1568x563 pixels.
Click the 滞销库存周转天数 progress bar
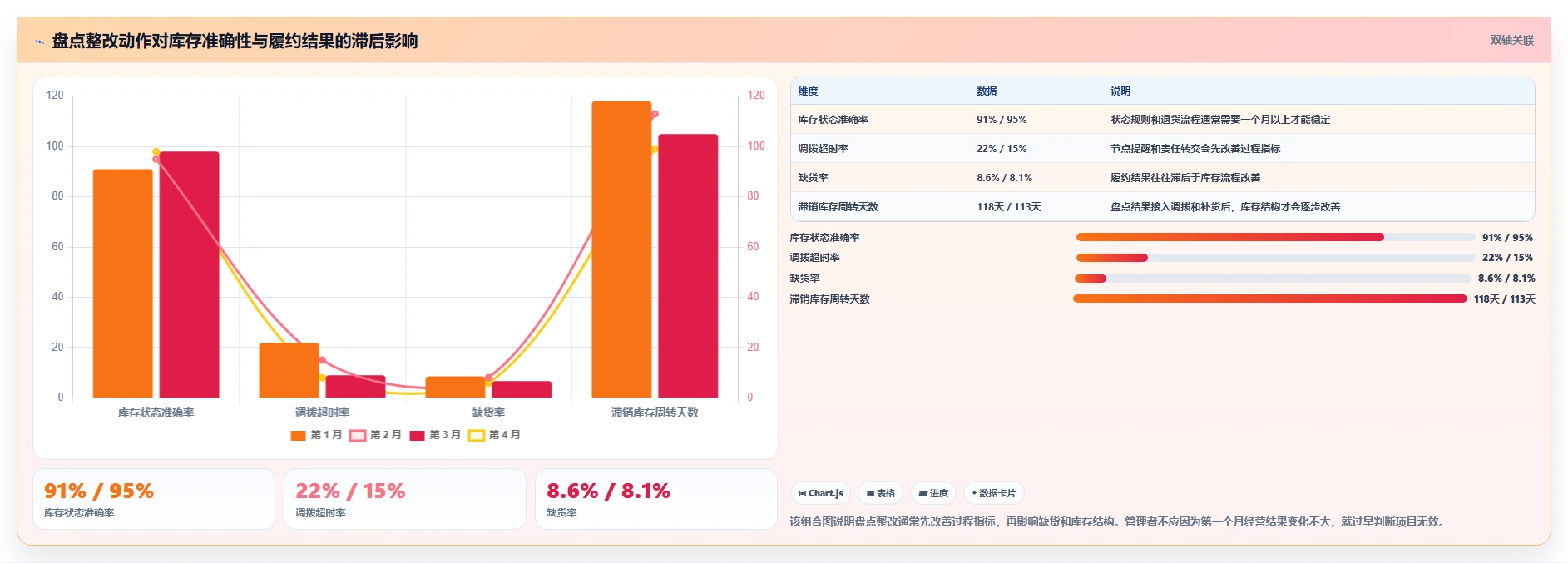point(1269,299)
